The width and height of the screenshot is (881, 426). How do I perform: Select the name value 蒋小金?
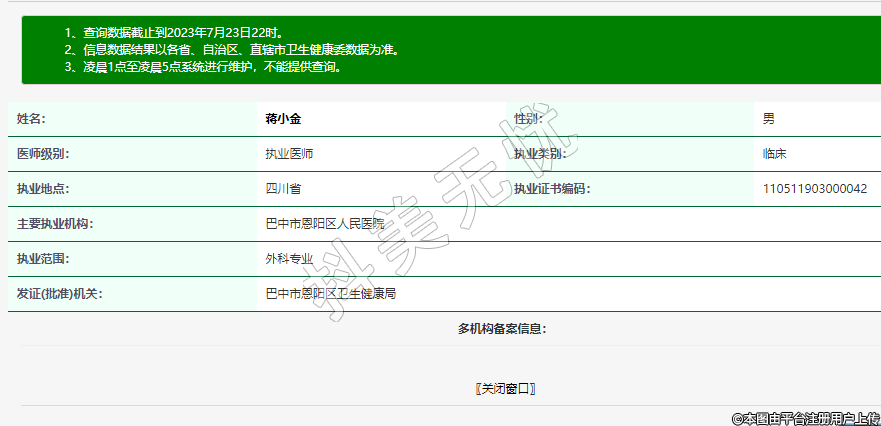click(x=283, y=119)
